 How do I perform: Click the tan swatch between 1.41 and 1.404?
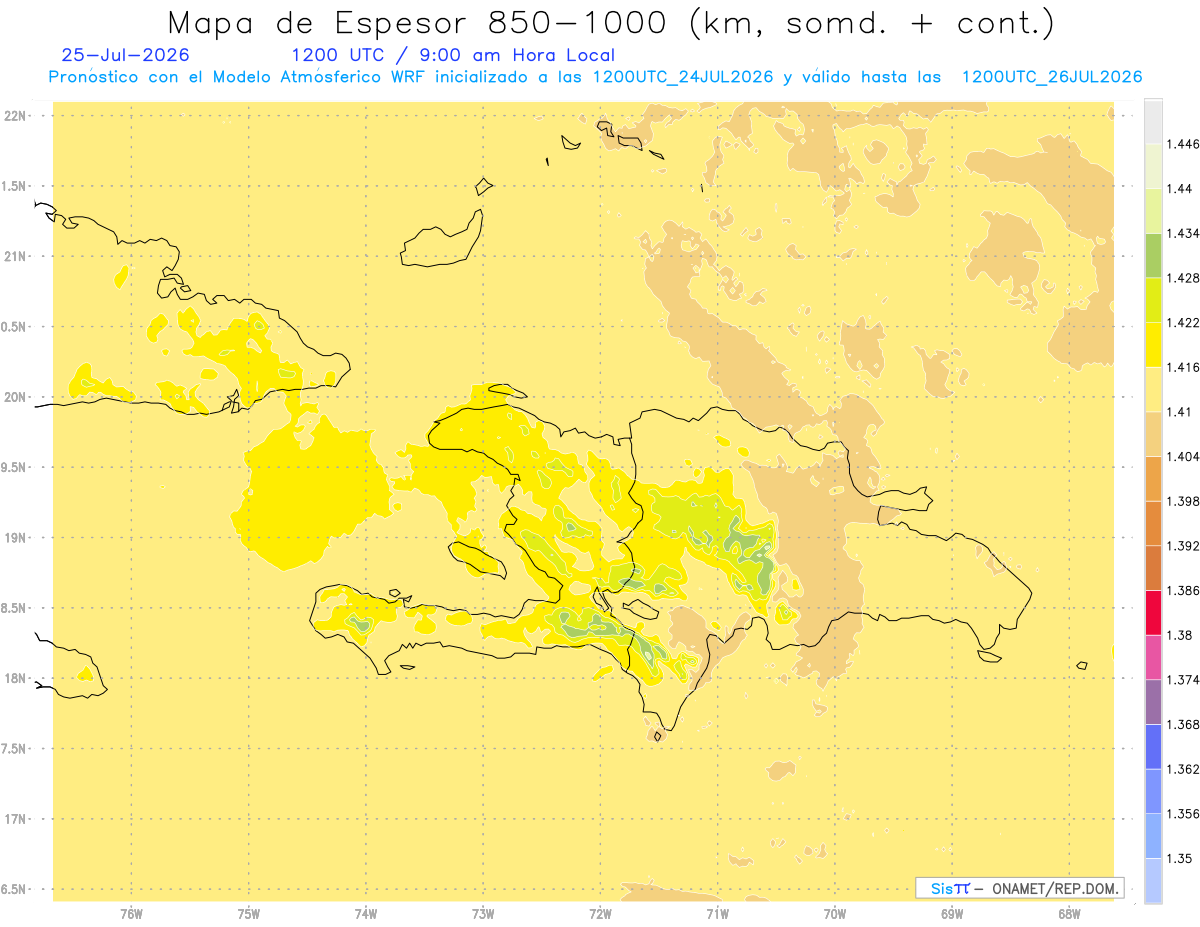(x=1153, y=434)
